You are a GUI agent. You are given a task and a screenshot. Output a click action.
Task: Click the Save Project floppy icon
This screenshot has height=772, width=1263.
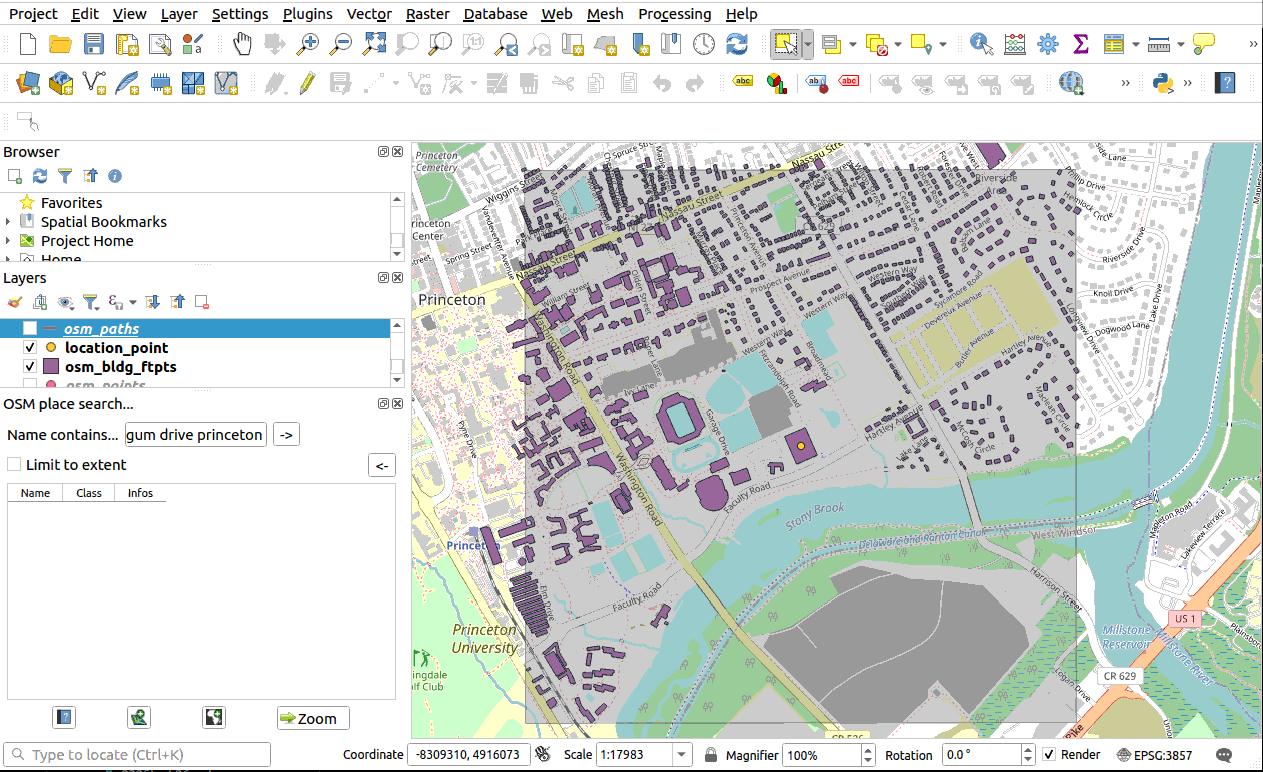coord(93,44)
